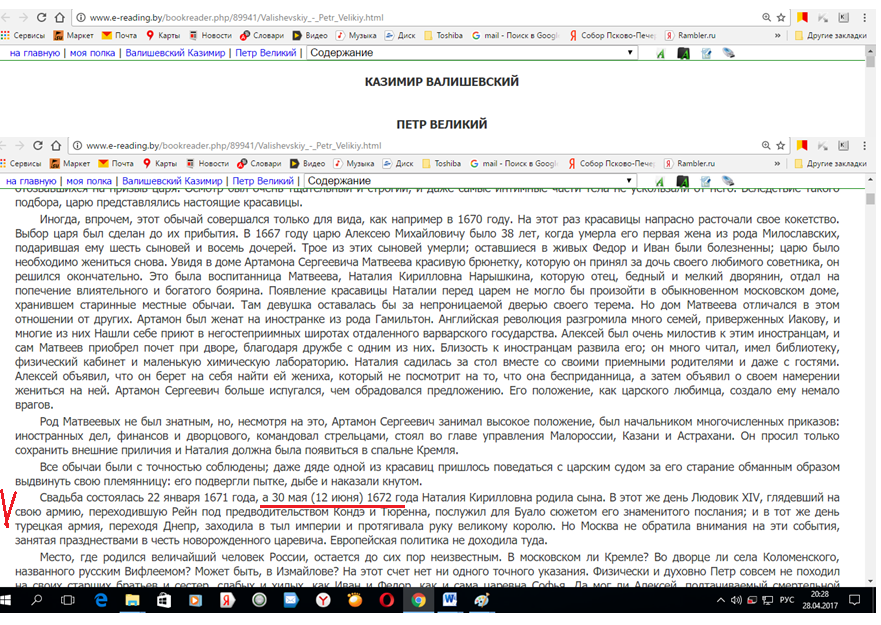
Task: Open the Петр Великий link in the upper reader bar
Action: tap(265, 53)
